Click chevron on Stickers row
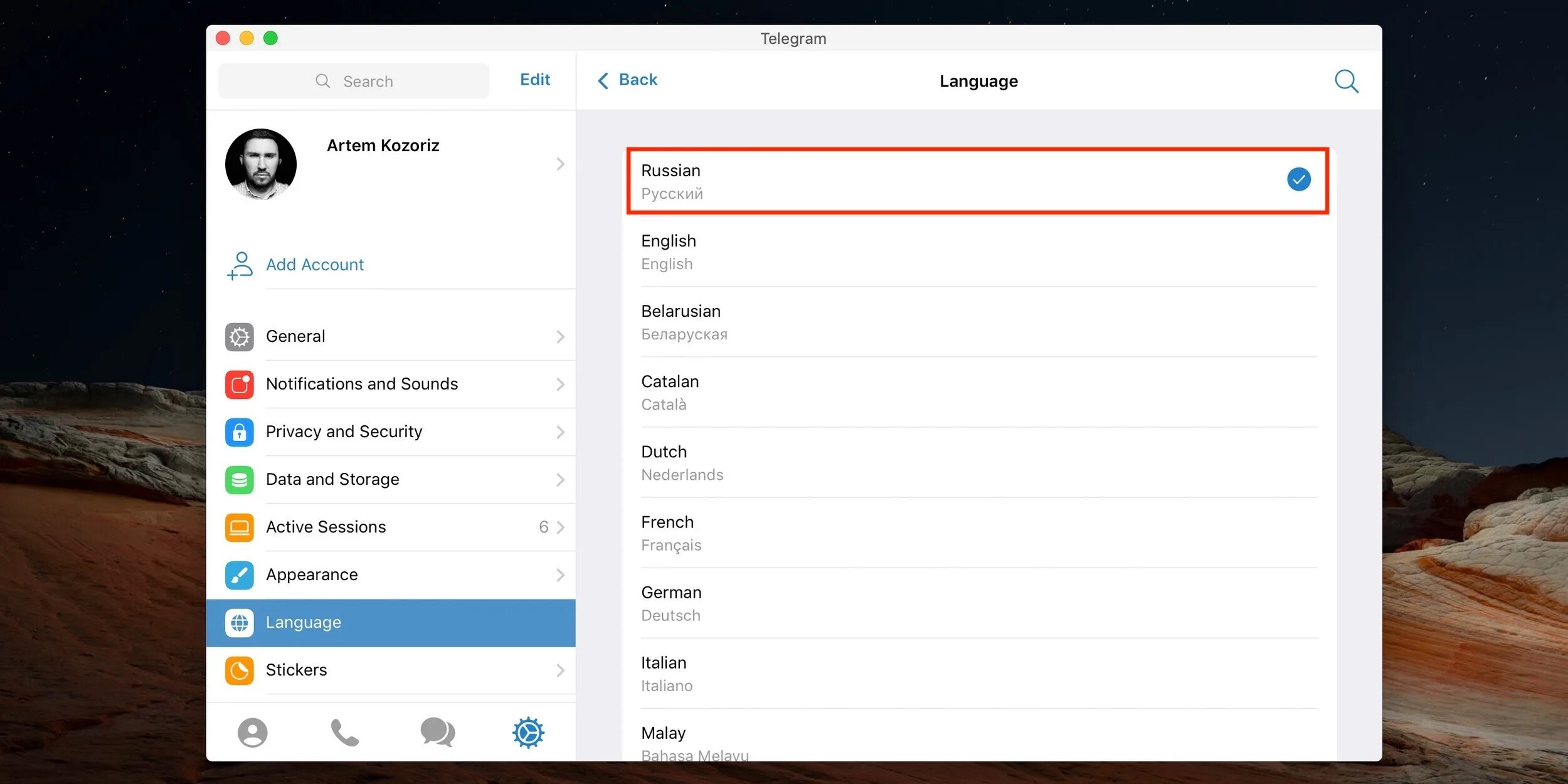The height and width of the screenshot is (784, 1568). tap(560, 670)
